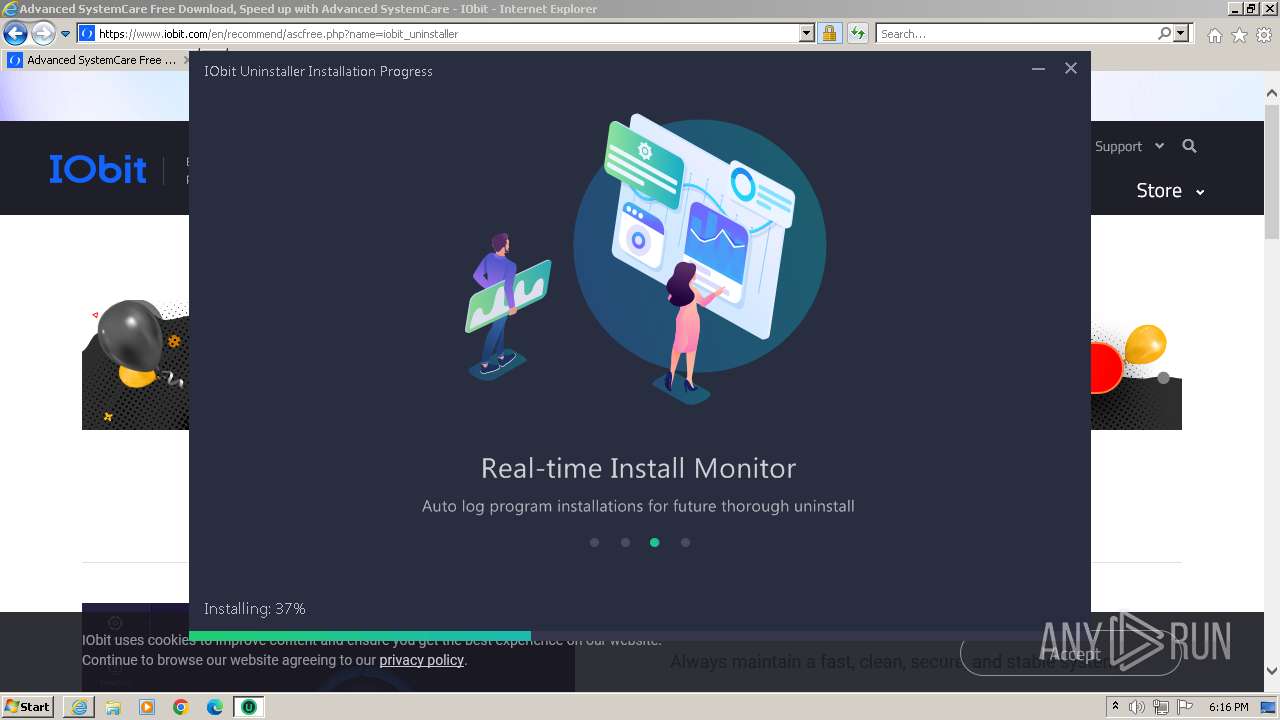The width and height of the screenshot is (1280, 720).
Task: Click the "Real-time Install Monitor" heading
Action: pos(639,468)
